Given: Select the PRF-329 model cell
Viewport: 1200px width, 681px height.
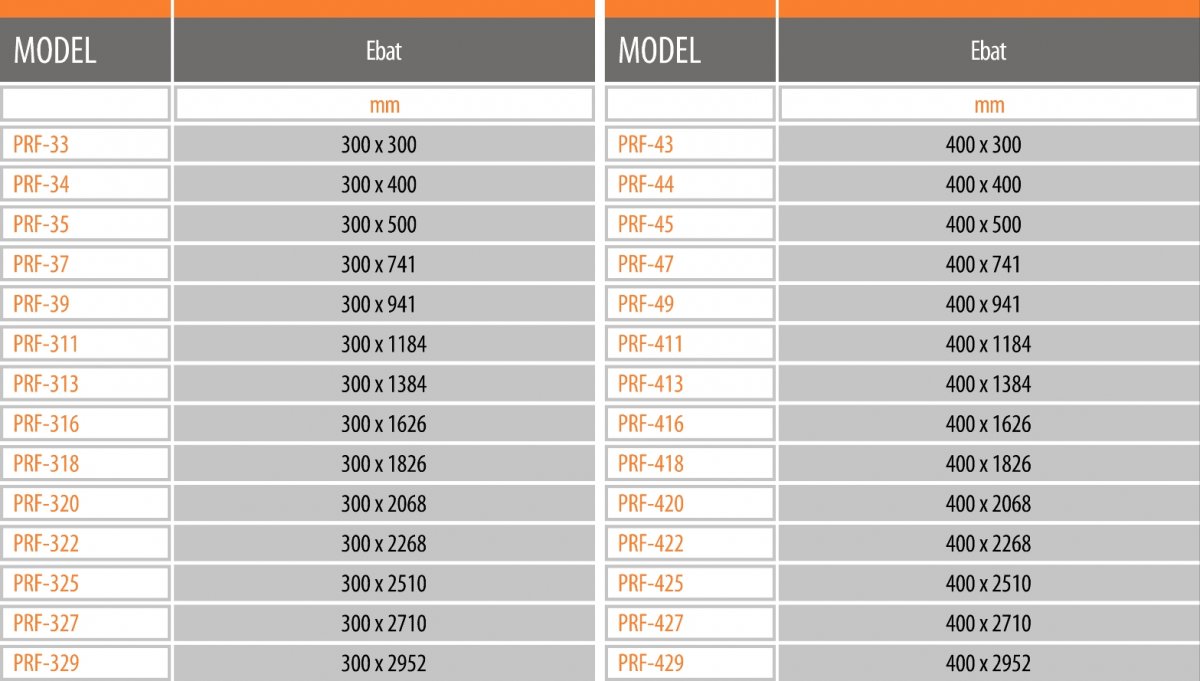Looking at the screenshot, I should 86,663.
